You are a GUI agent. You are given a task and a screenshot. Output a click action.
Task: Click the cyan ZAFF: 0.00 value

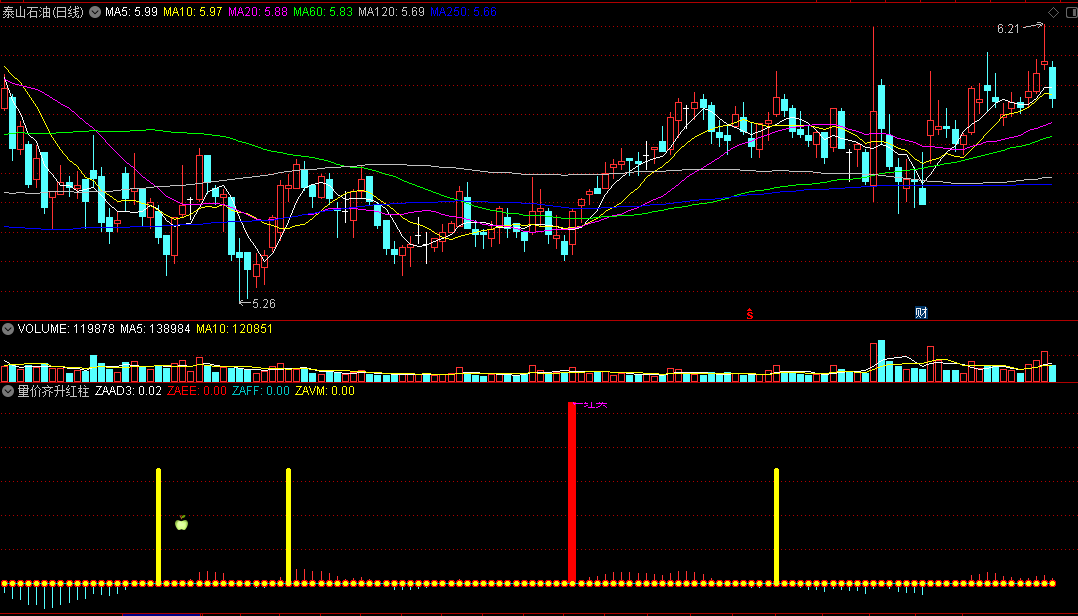(261, 390)
